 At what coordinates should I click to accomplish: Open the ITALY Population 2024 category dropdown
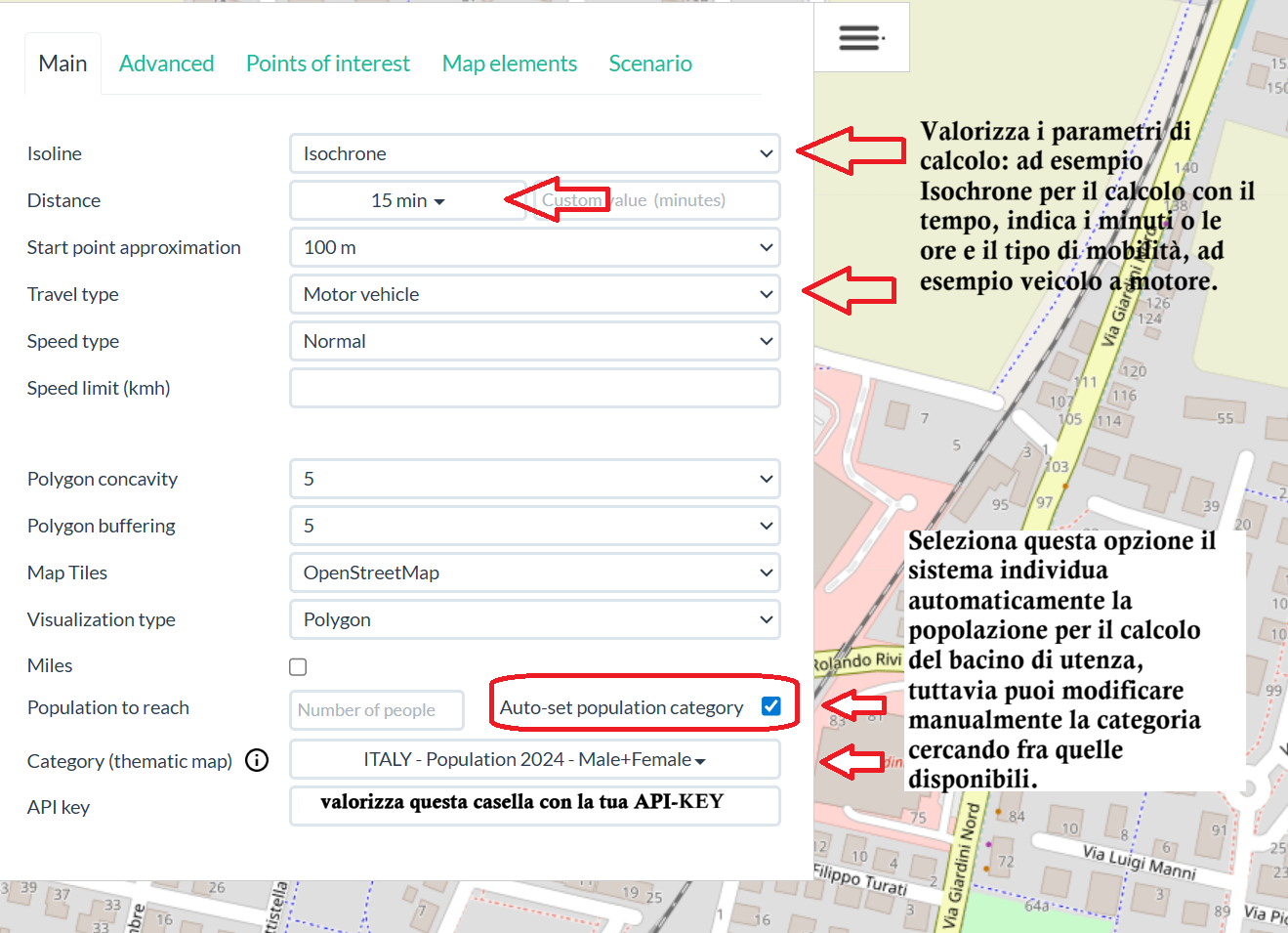pos(534,759)
